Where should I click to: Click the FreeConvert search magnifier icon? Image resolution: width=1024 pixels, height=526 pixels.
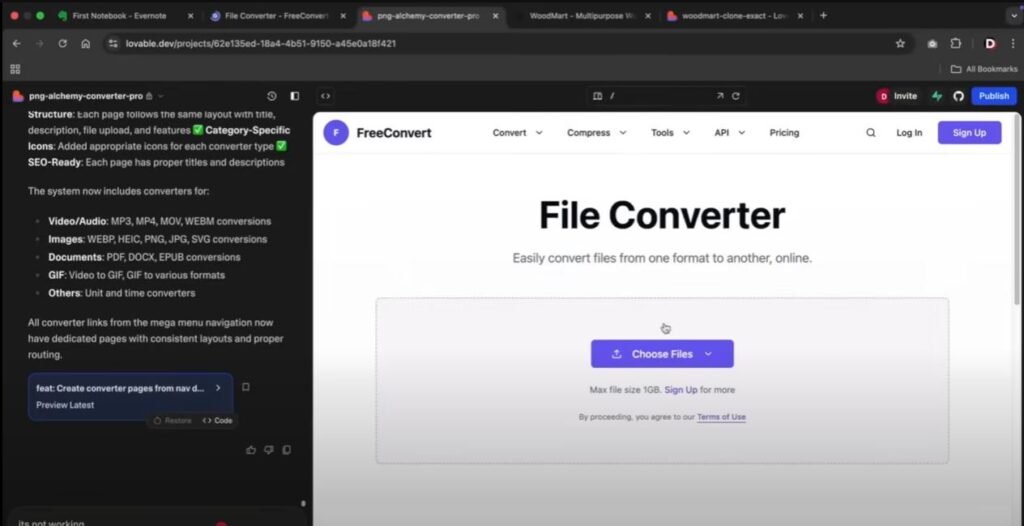[x=871, y=133]
